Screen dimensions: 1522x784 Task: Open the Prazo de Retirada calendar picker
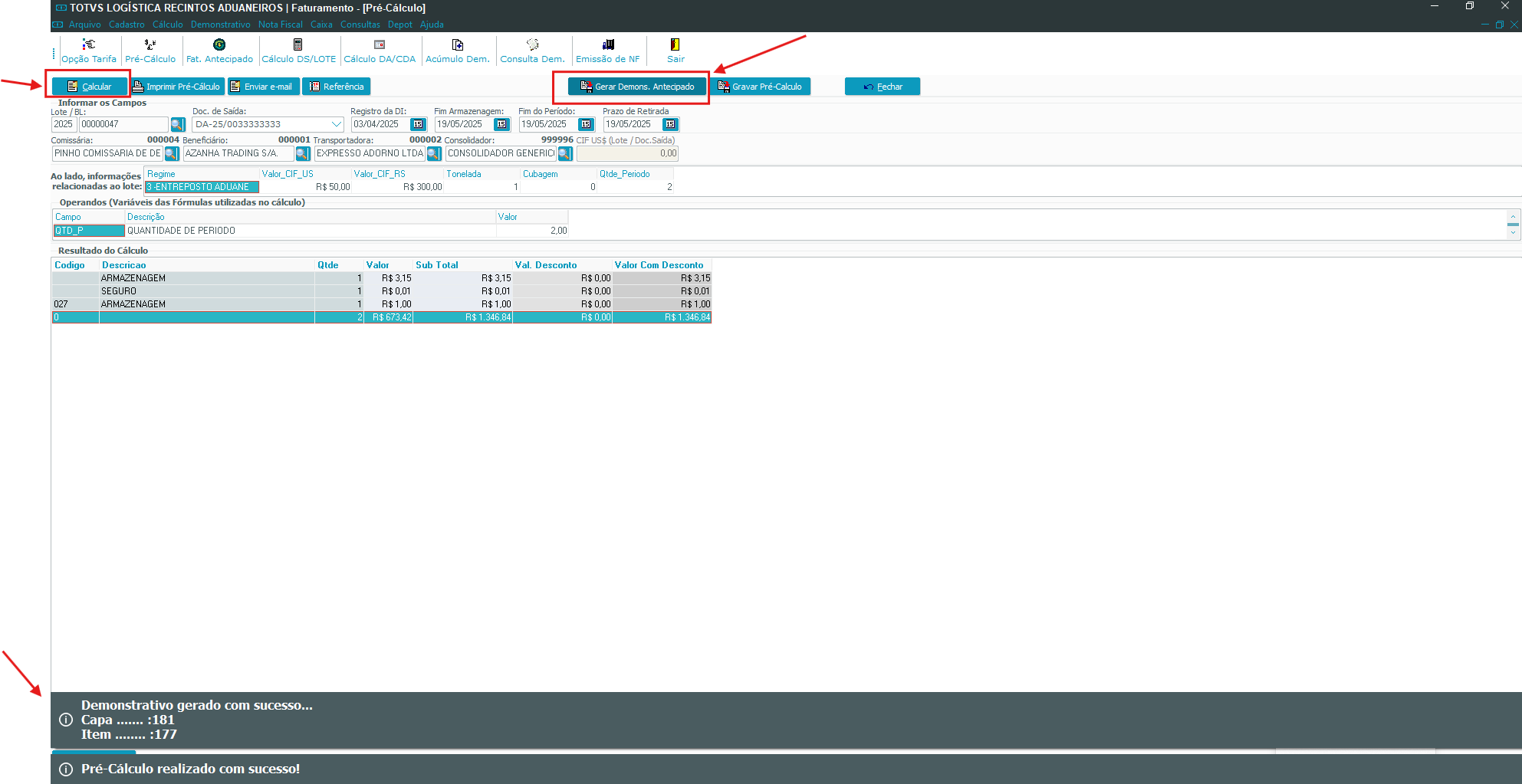click(x=670, y=124)
